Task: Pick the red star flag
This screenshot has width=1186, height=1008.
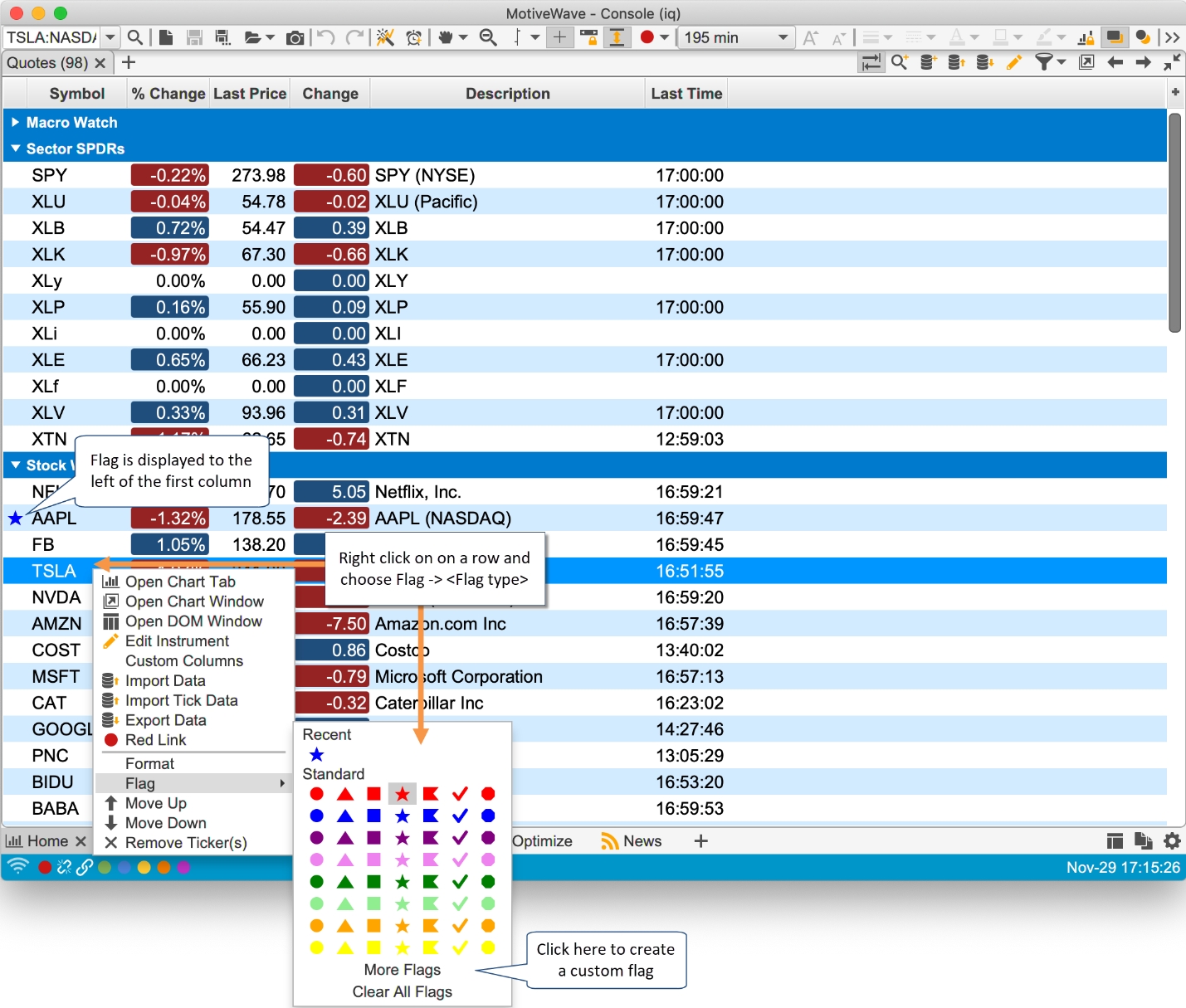Action: point(403,794)
